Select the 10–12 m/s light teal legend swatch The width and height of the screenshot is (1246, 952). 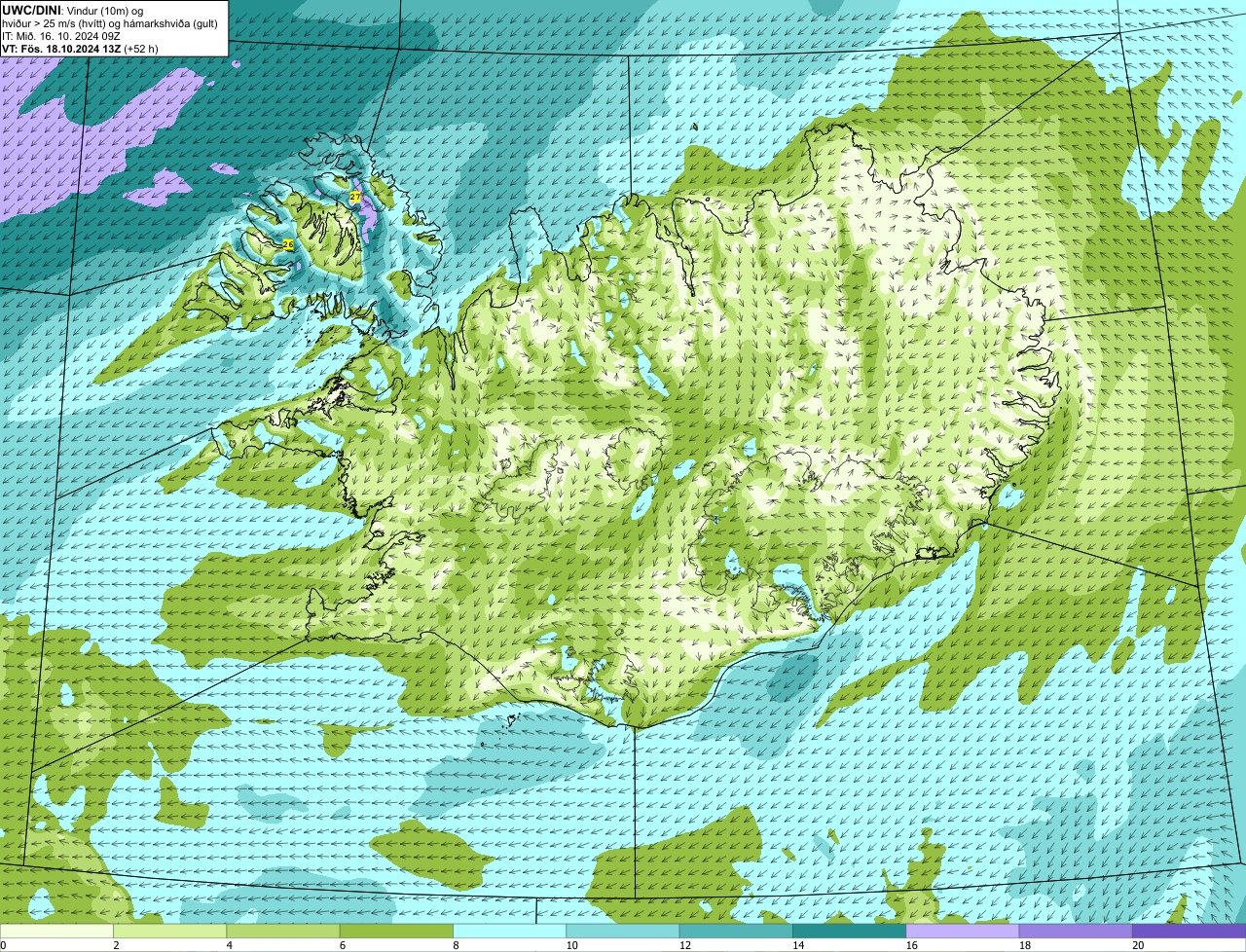point(623,931)
